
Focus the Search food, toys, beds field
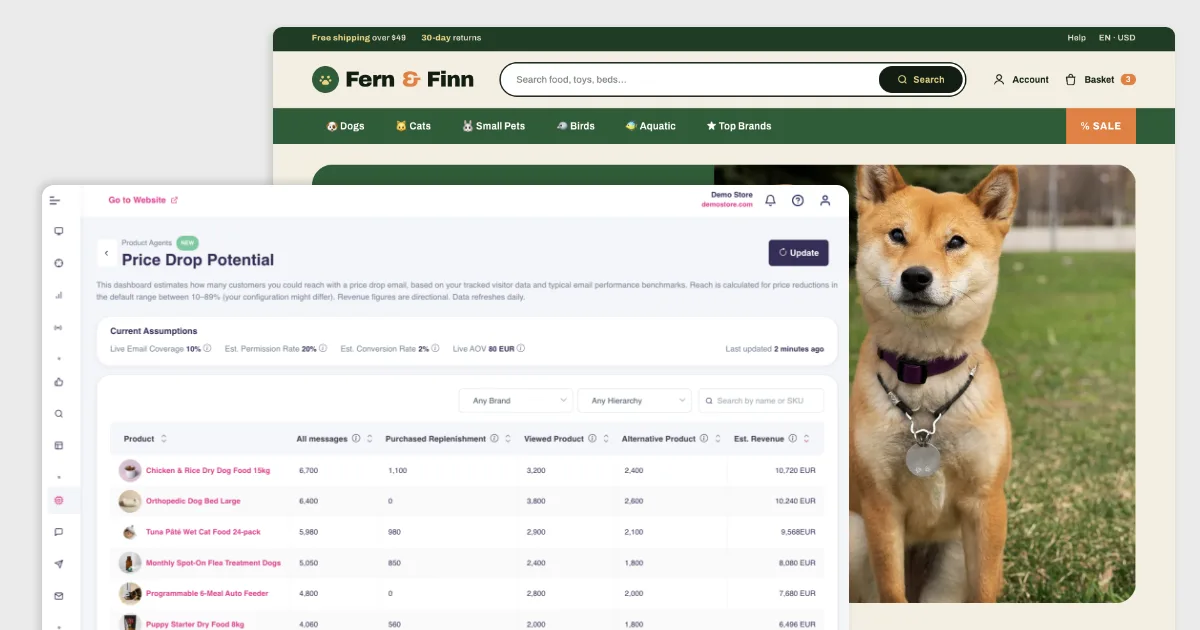click(690, 79)
